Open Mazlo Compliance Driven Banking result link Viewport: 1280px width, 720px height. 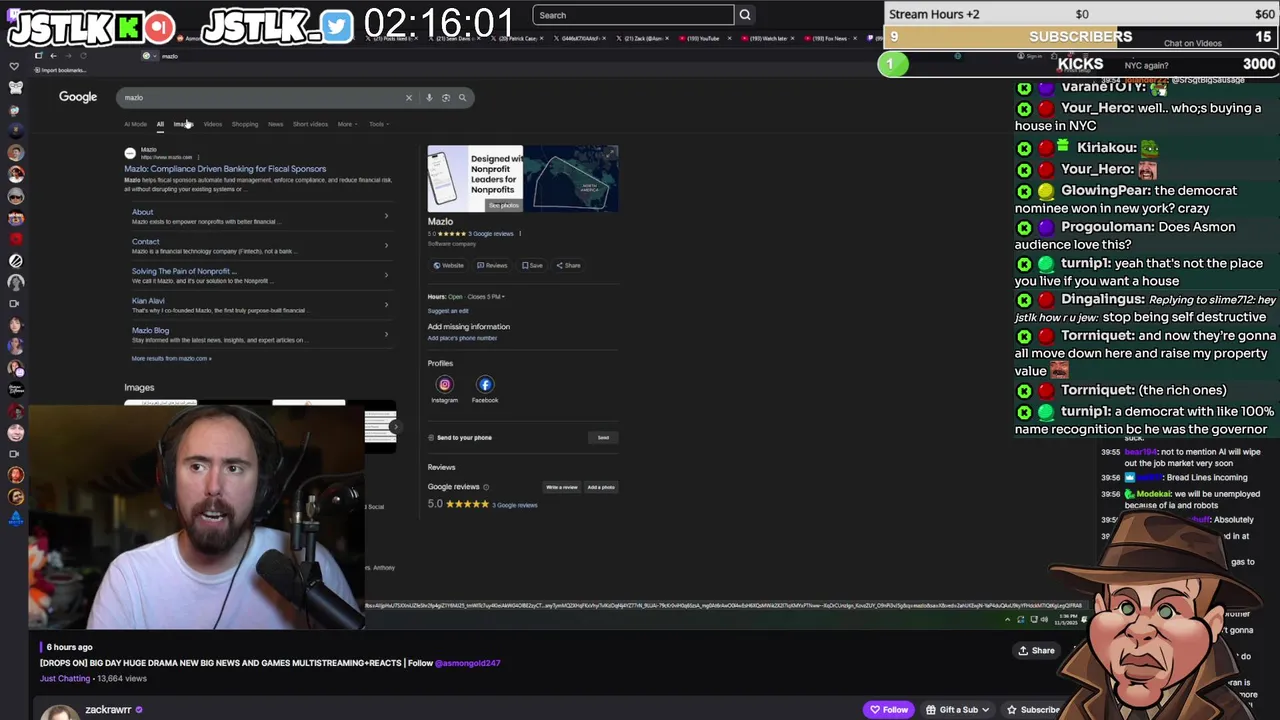click(225, 169)
